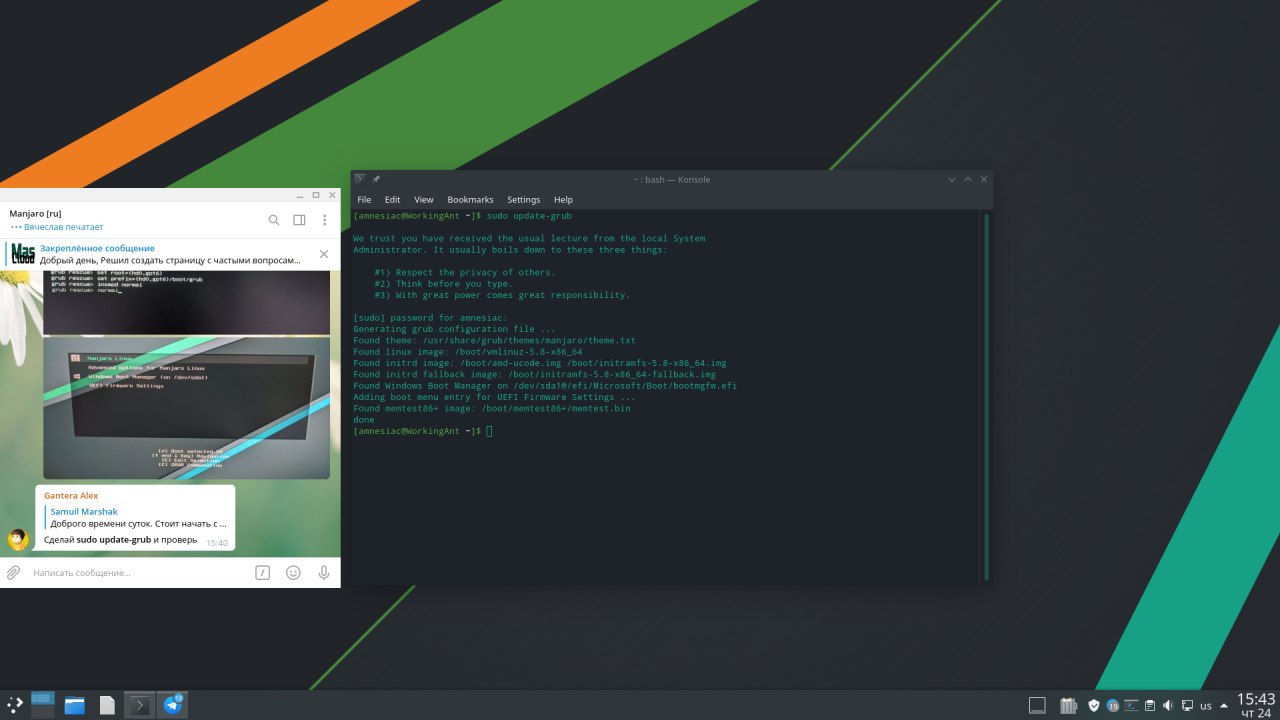
Task: Toggle the pin on Konsole title bar
Action: (377, 179)
